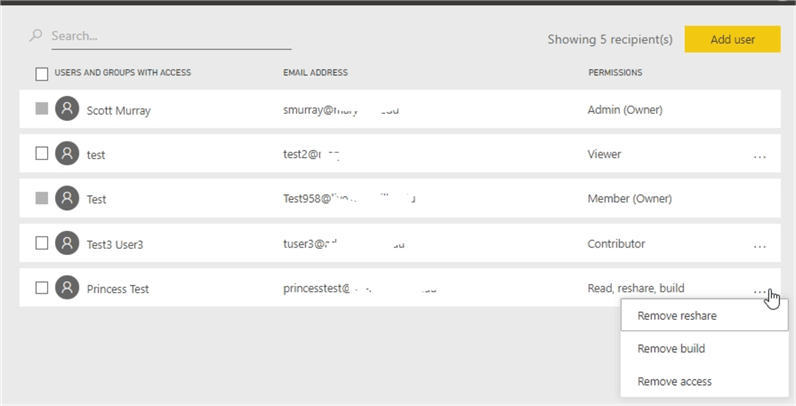Click the Email Address column header

[x=315, y=73]
